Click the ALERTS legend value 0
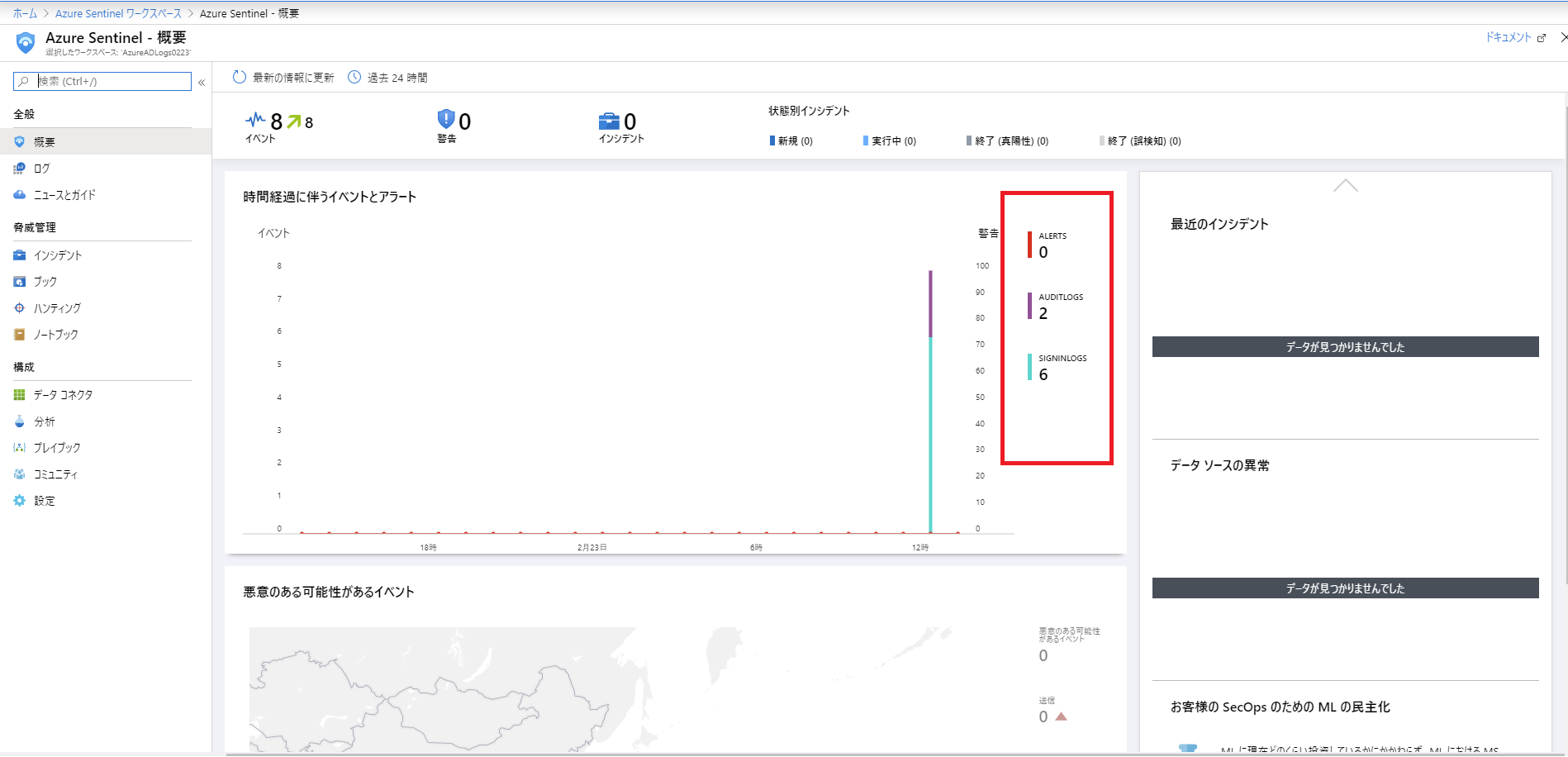This screenshot has width=1568, height=757. pyautogui.click(x=1043, y=252)
